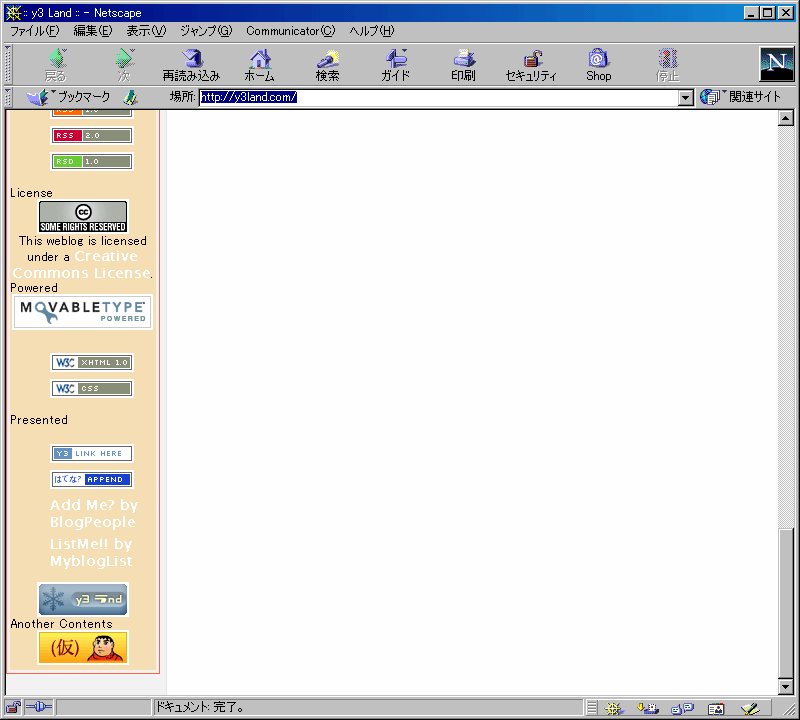Click the 'License' heading text
Image resolution: width=800 pixels, height=720 pixels.
pyautogui.click(x=31, y=193)
